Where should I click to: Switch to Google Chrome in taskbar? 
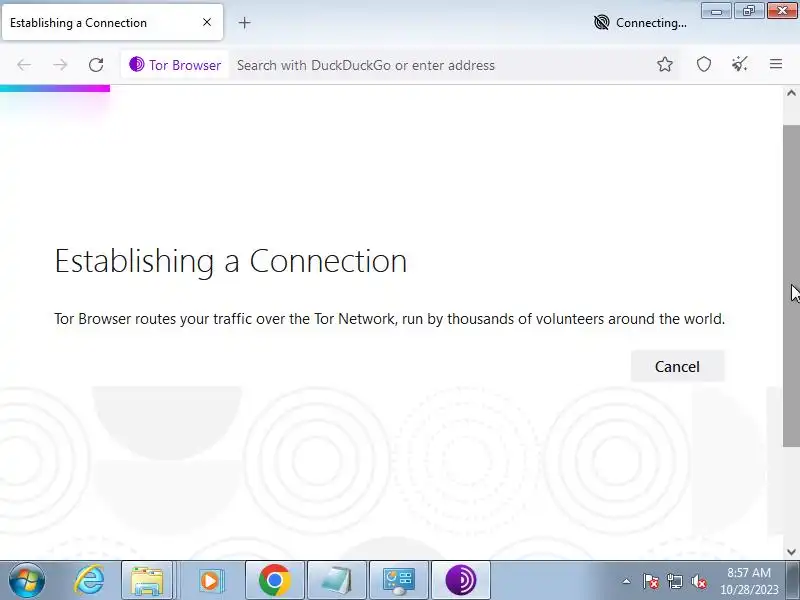click(x=274, y=580)
